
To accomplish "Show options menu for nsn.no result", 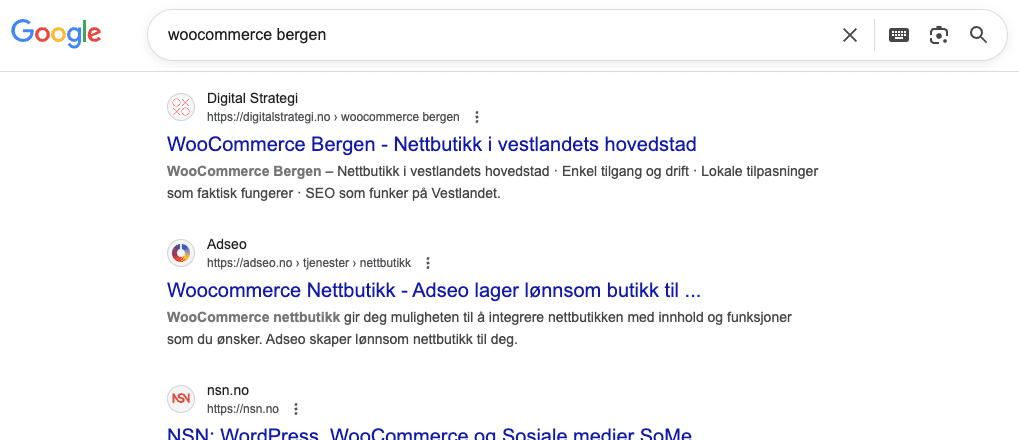I will [296, 409].
